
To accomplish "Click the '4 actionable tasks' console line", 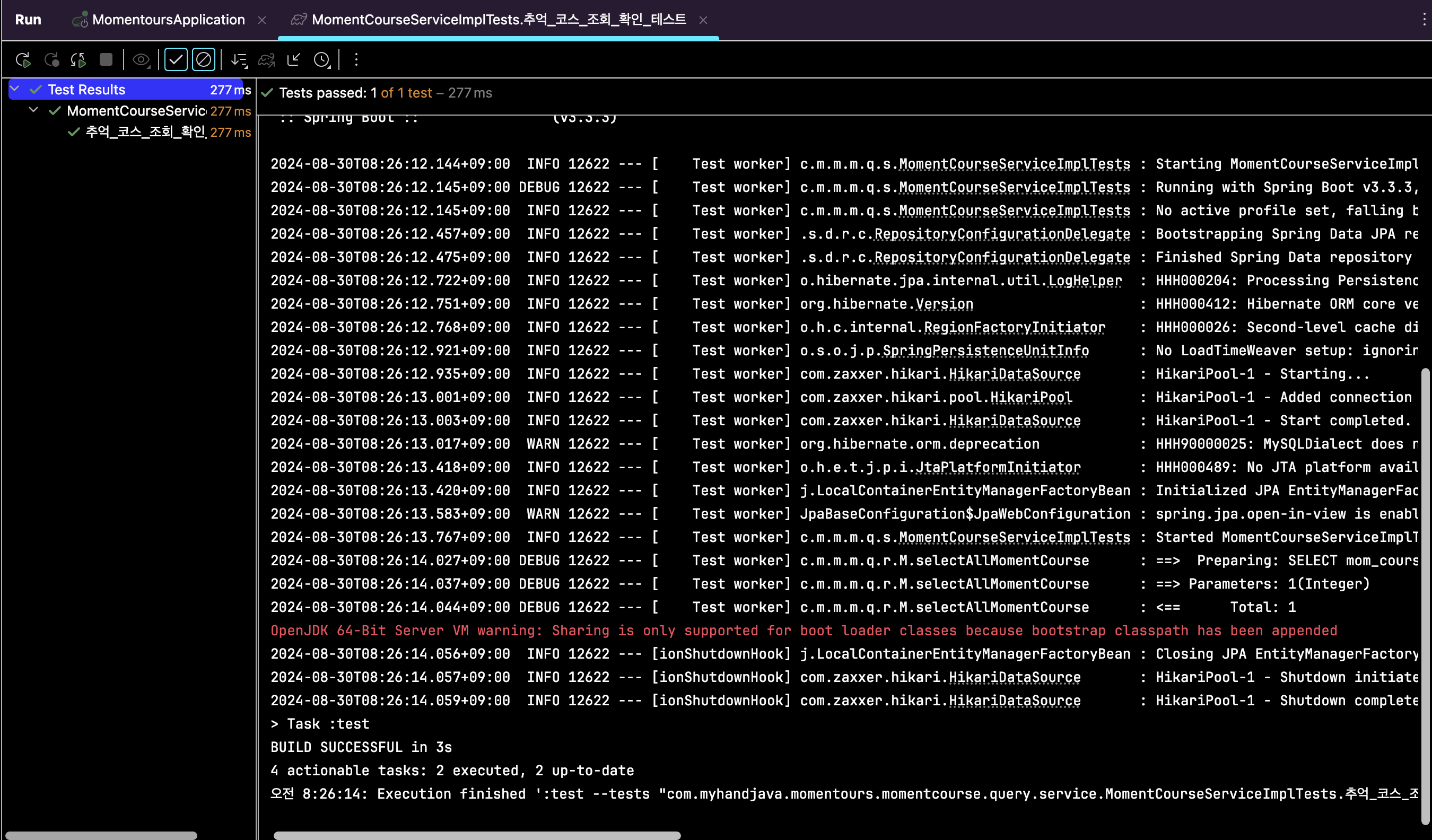I will tap(452, 771).
